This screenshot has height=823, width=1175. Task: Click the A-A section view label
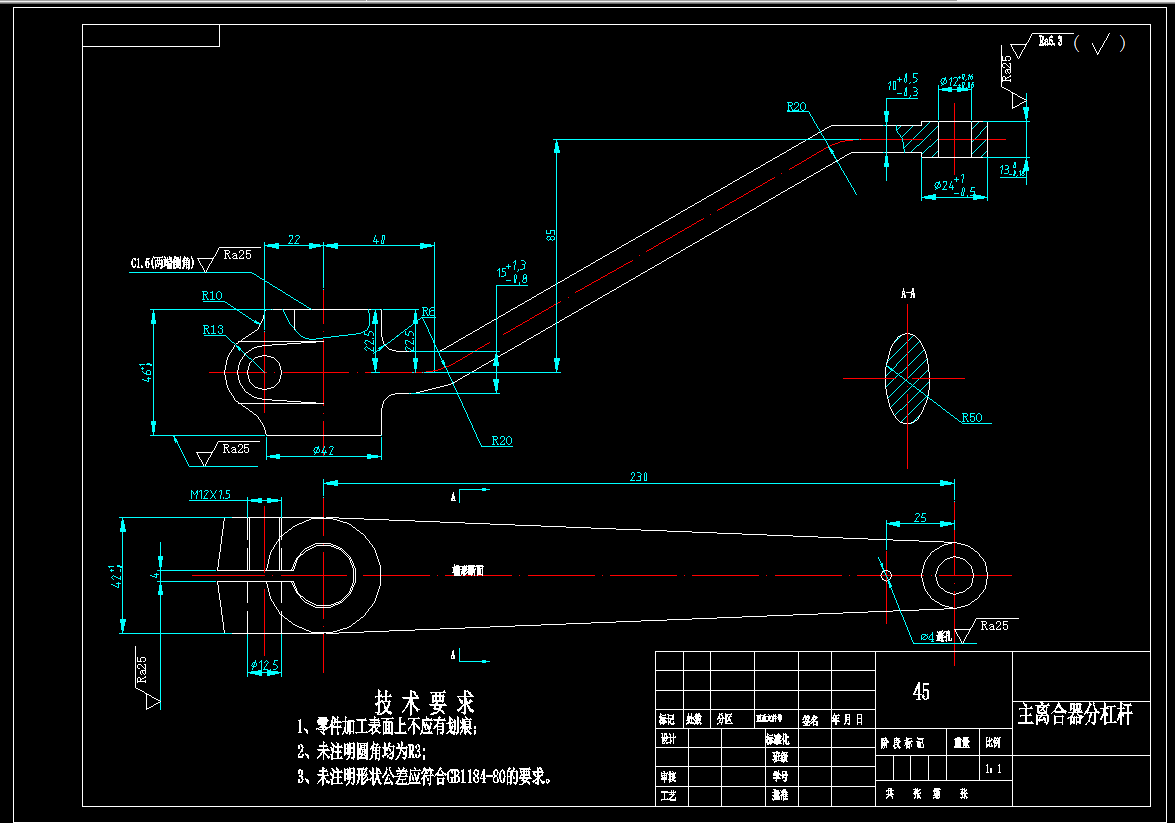907,293
